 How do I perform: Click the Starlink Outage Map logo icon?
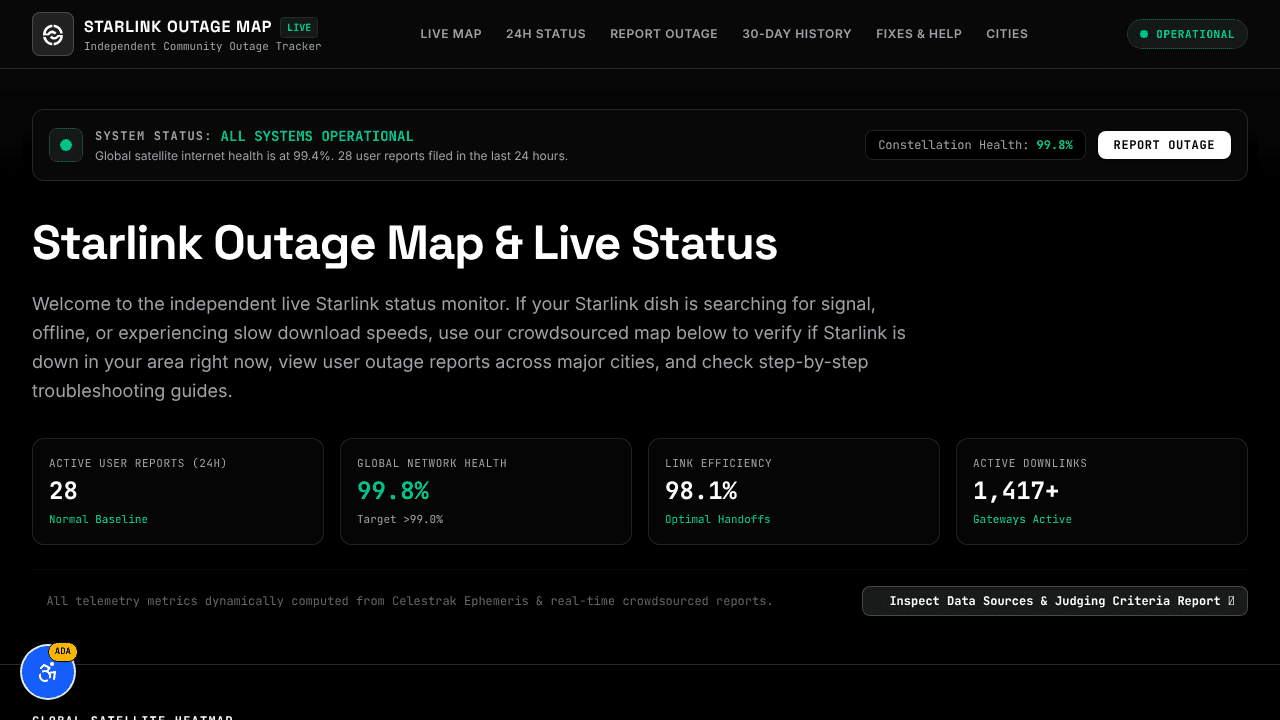pyautogui.click(x=53, y=34)
